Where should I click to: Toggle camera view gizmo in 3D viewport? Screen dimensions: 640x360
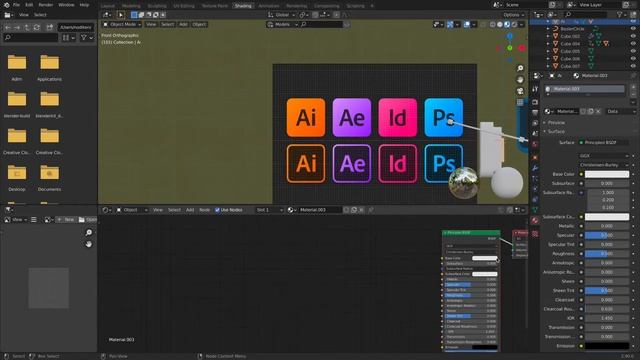(x=520, y=91)
